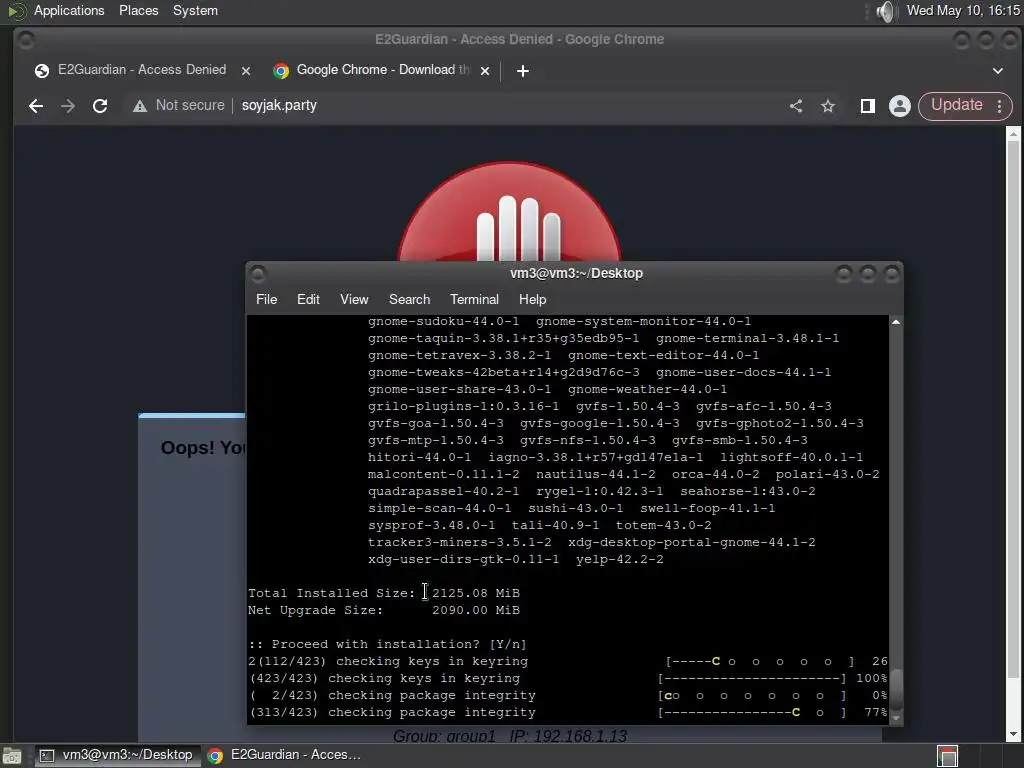
Task: Click 'Net Upgrade Size:' text in terminal
Action: pyautogui.click(x=315, y=610)
